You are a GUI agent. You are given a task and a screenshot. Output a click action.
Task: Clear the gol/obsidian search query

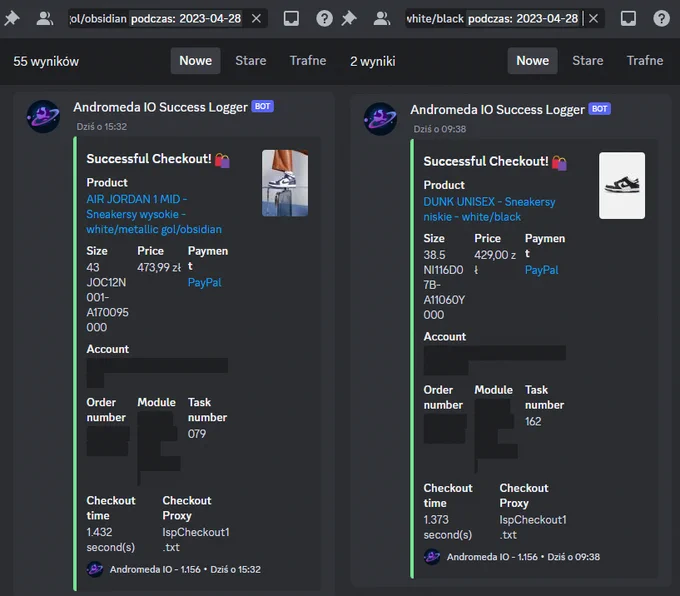point(256,19)
